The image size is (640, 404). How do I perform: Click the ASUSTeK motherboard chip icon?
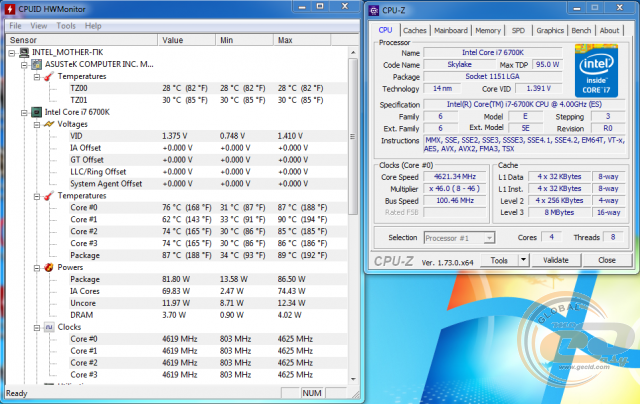point(37,64)
